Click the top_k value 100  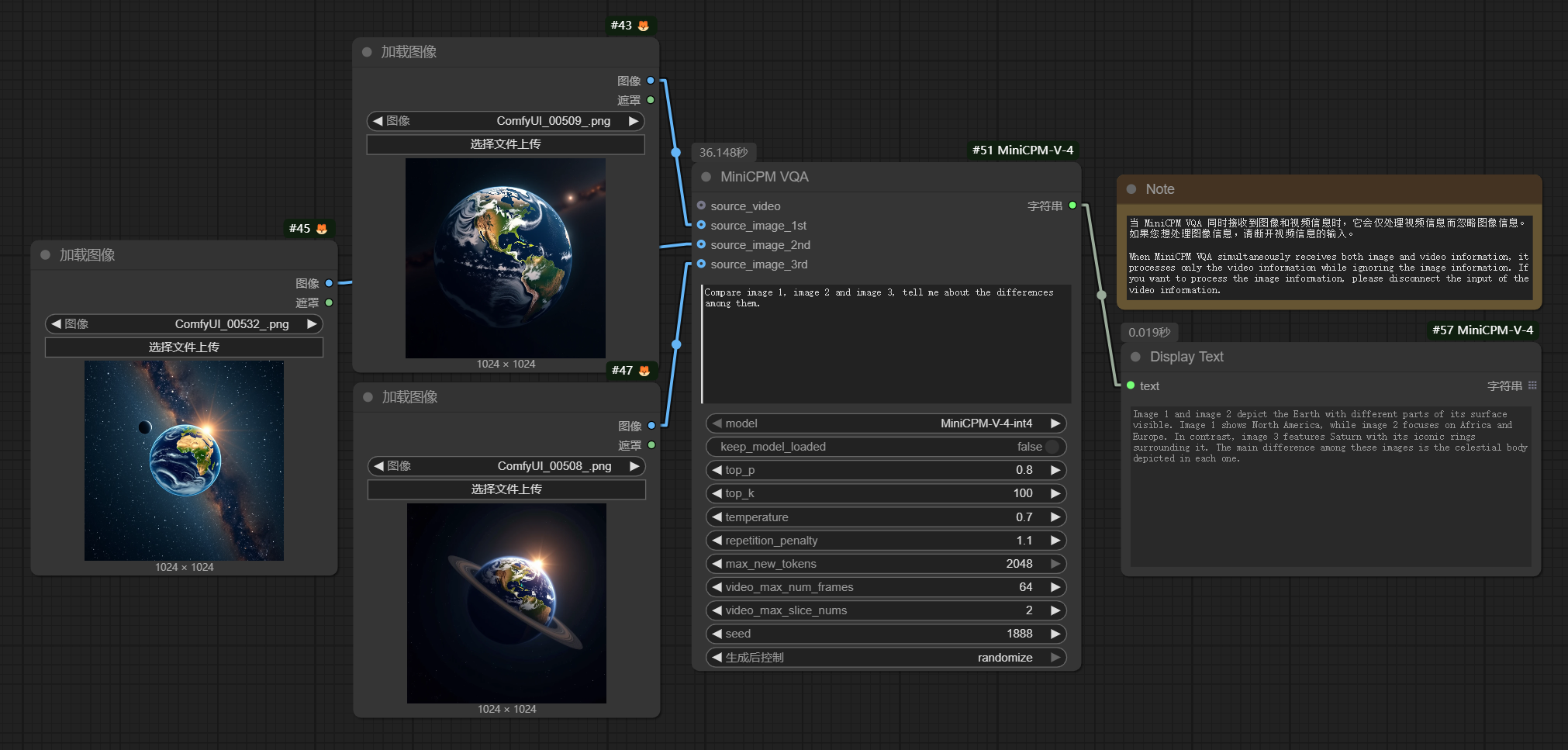pyautogui.click(x=1023, y=493)
